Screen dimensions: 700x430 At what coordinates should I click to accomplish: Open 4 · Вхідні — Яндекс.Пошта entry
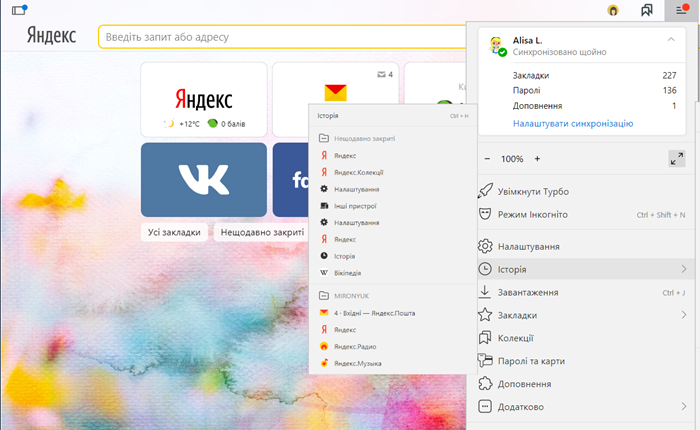(x=393, y=313)
